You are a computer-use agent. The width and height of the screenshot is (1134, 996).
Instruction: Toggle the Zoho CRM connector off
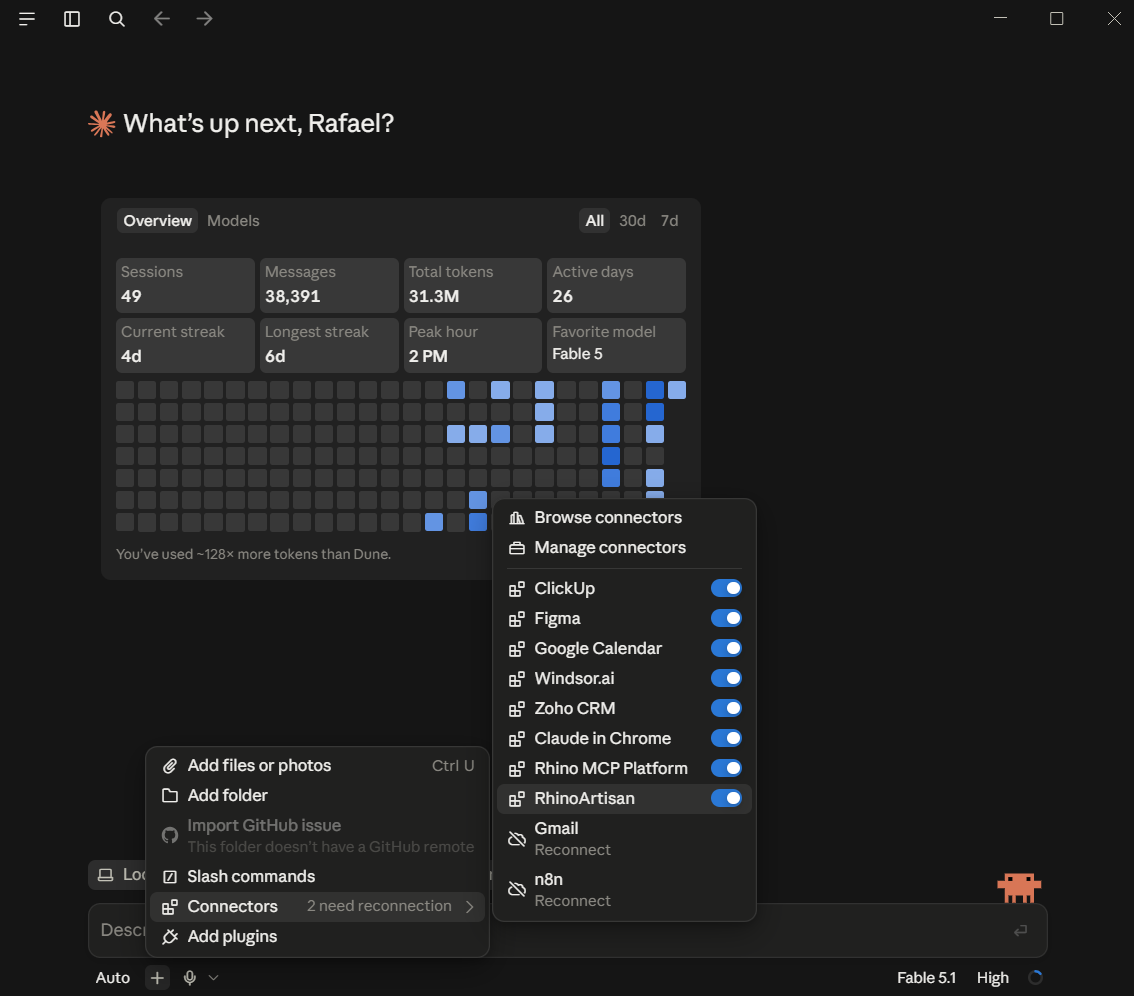tap(726, 708)
